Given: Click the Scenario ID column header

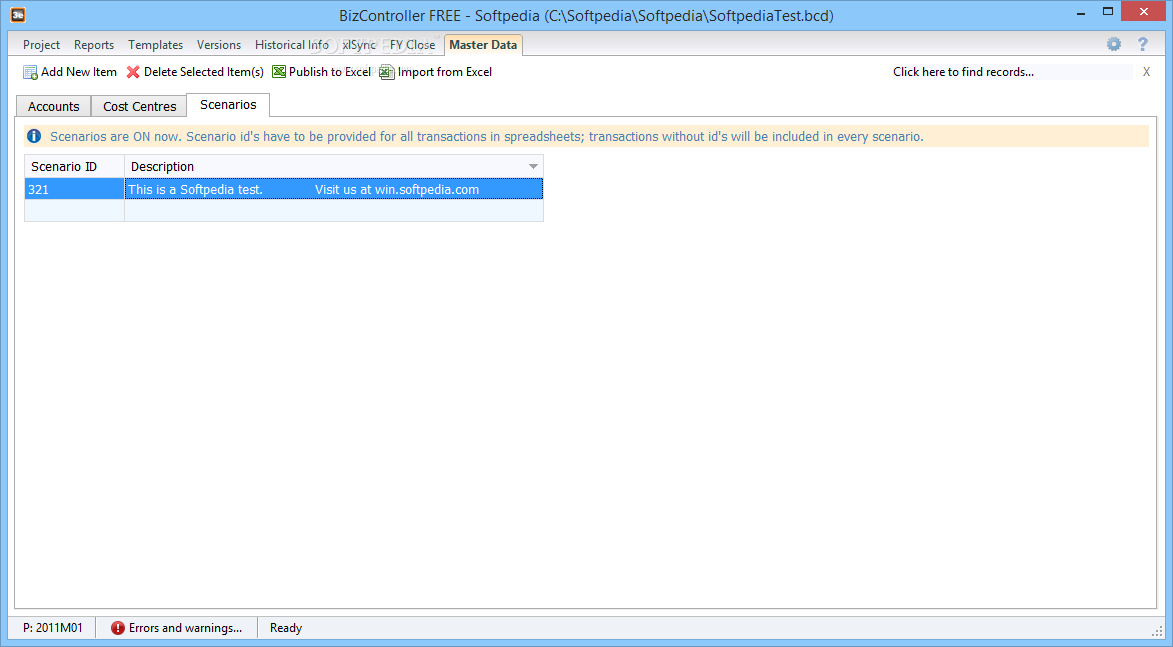Looking at the screenshot, I should pos(74,166).
